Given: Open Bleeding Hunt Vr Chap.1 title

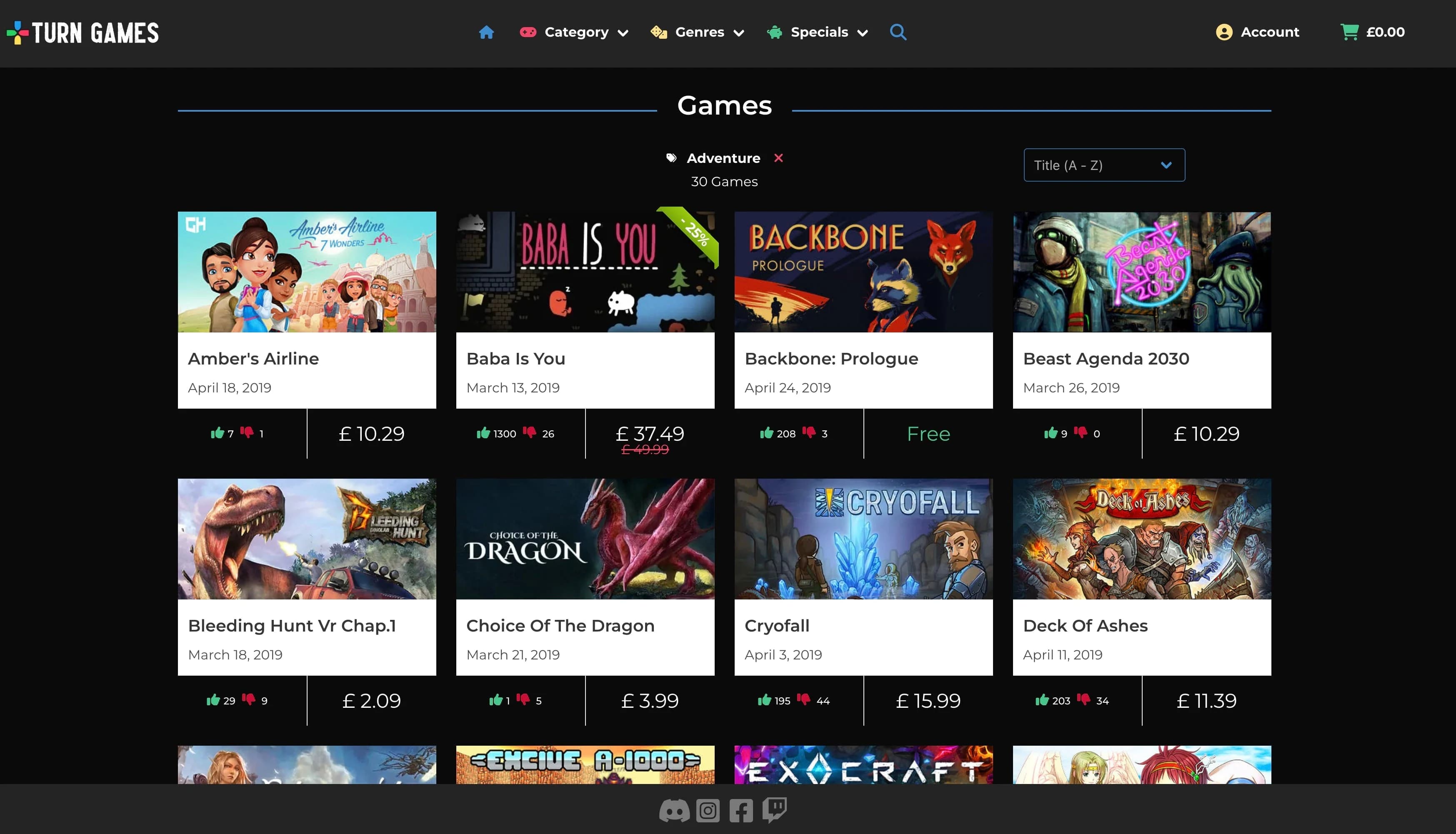Looking at the screenshot, I should click(x=292, y=626).
